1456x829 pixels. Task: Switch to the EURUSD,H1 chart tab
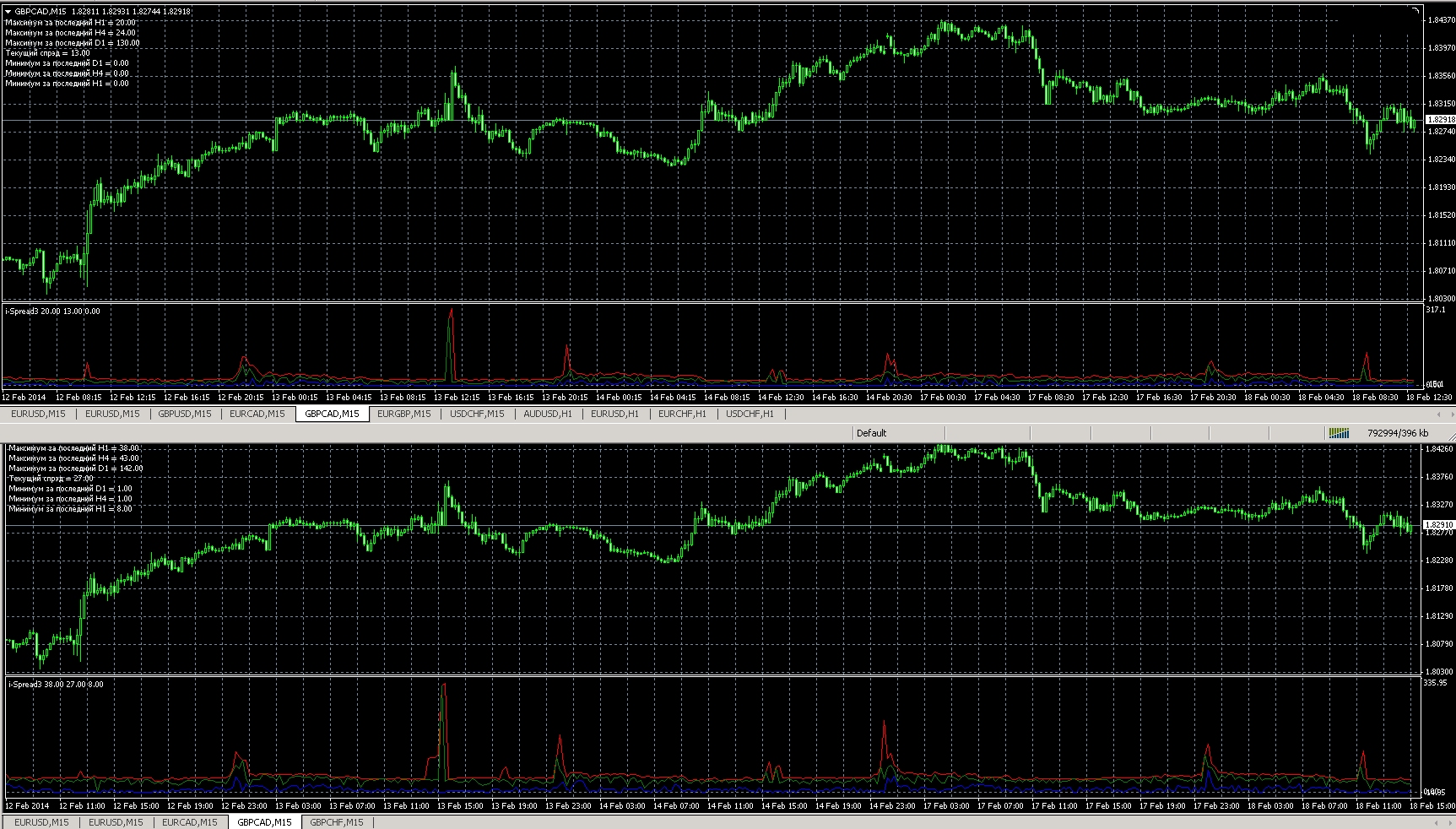(614, 414)
